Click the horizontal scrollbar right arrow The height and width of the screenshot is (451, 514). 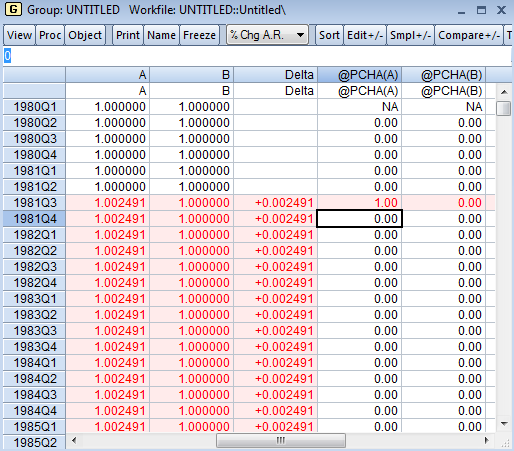point(487,441)
